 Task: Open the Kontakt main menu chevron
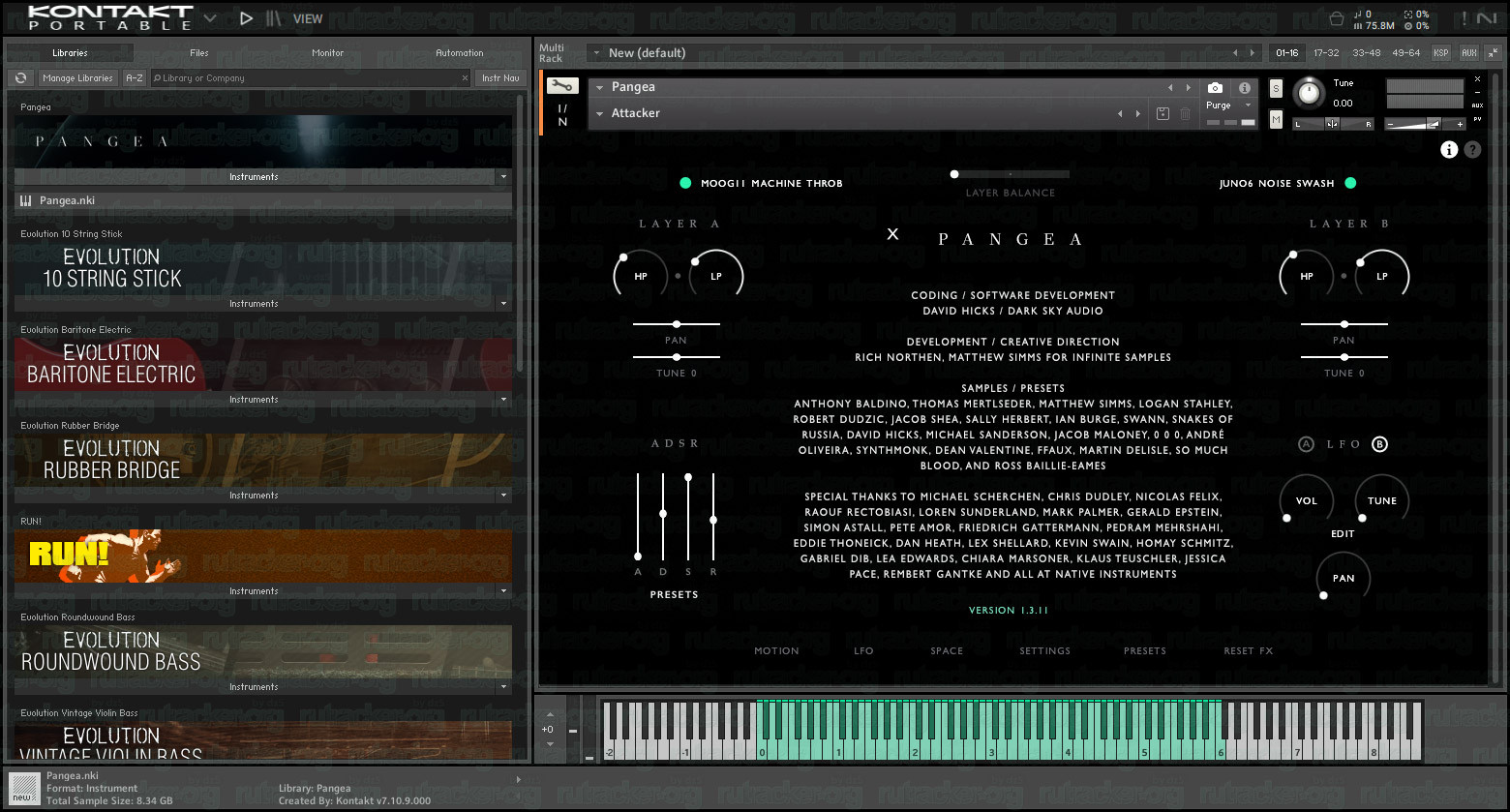point(212,18)
